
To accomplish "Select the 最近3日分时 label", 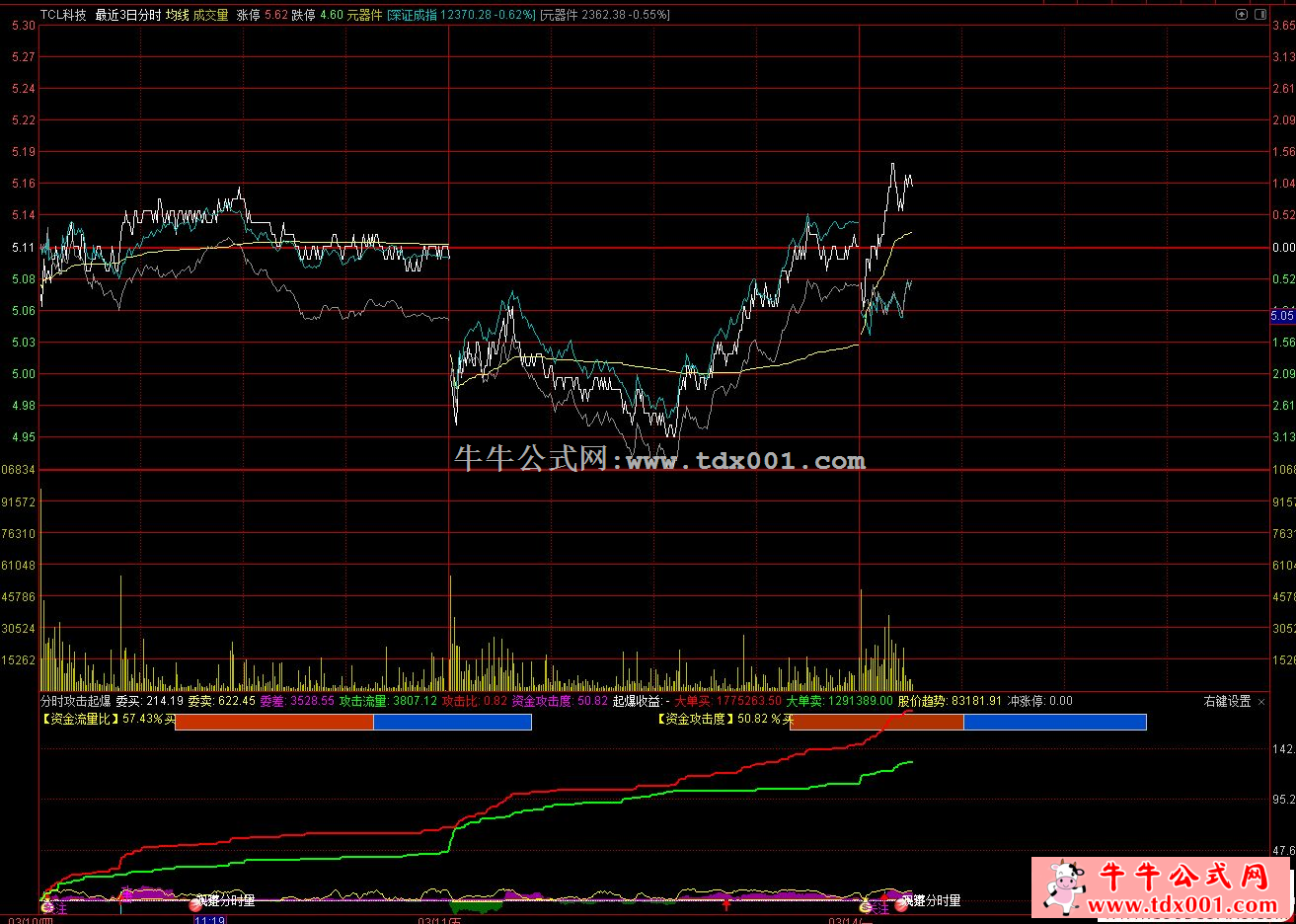I will tap(127, 15).
